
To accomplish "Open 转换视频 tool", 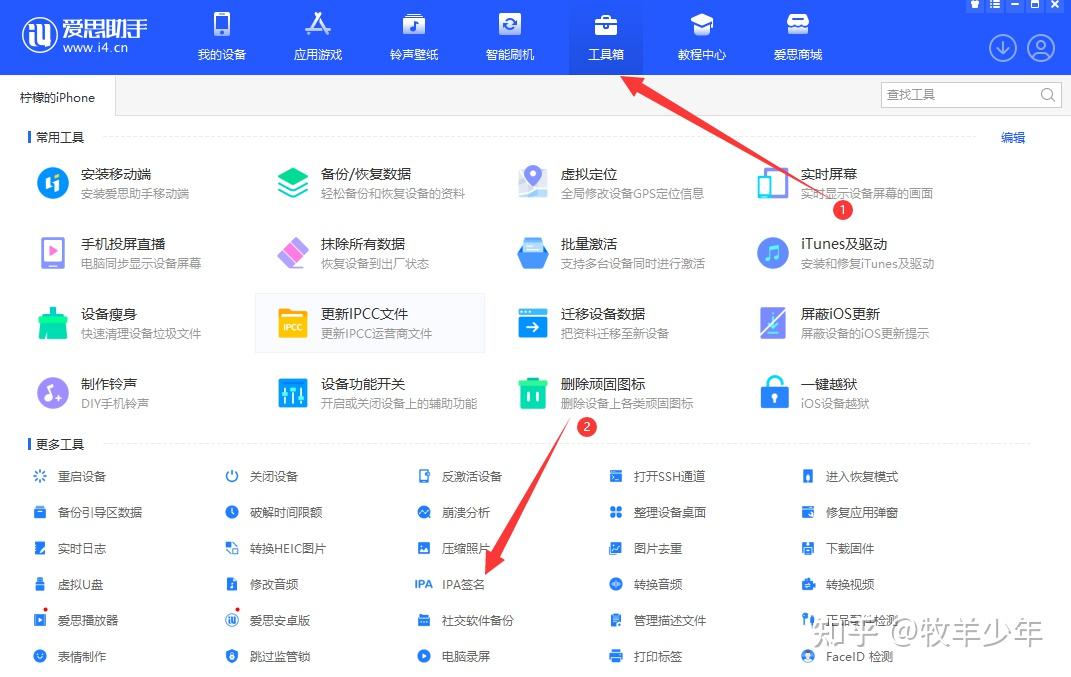I will [838, 585].
